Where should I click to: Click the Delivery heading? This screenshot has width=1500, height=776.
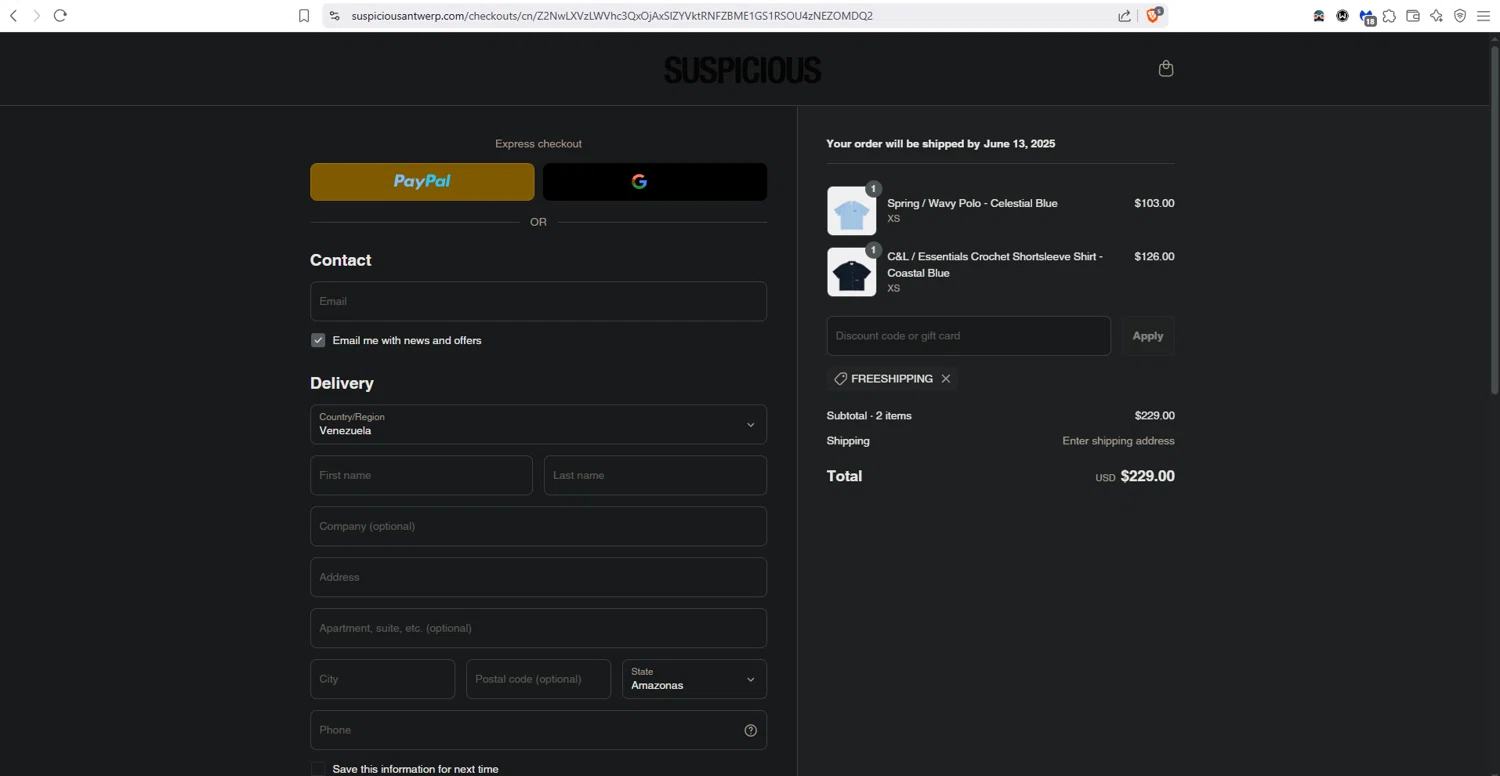tap(342, 383)
